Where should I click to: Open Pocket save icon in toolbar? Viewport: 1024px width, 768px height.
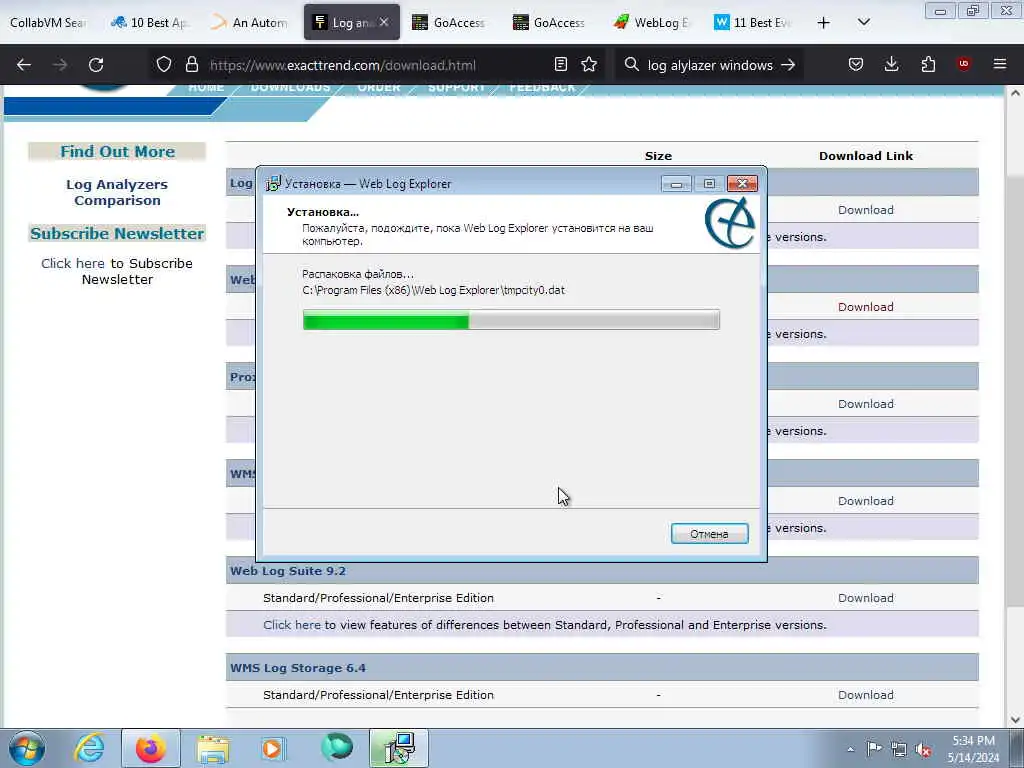coord(856,65)
